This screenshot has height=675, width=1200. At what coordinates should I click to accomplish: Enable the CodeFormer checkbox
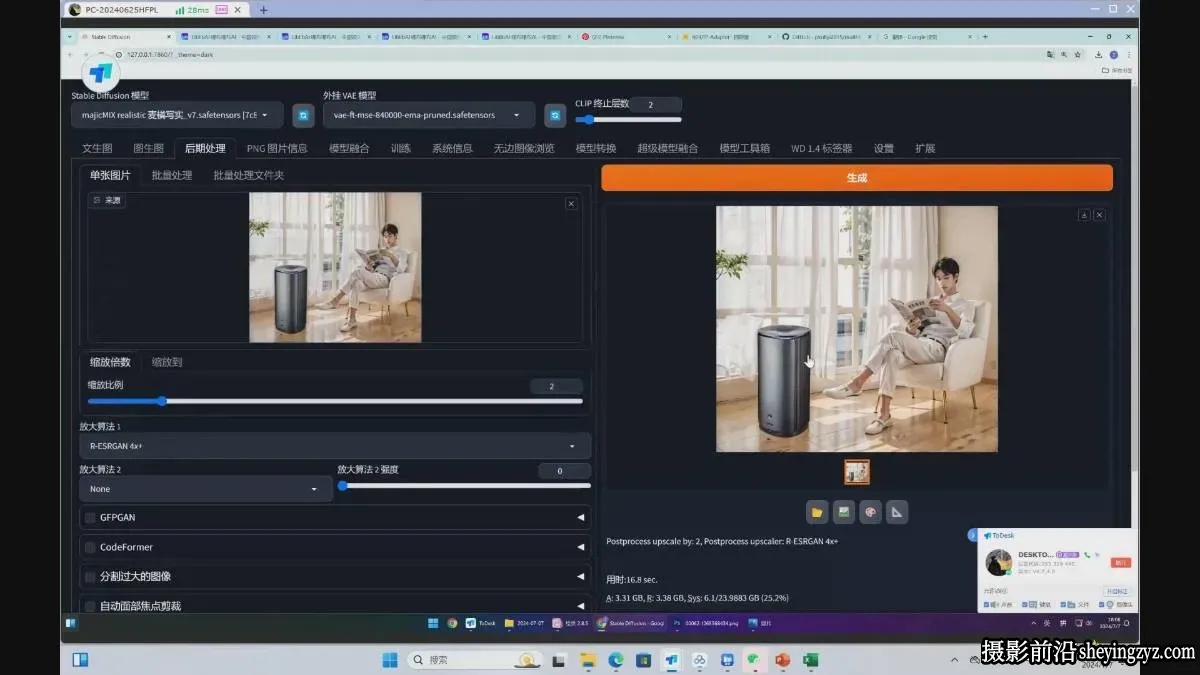tap(90, 547)
